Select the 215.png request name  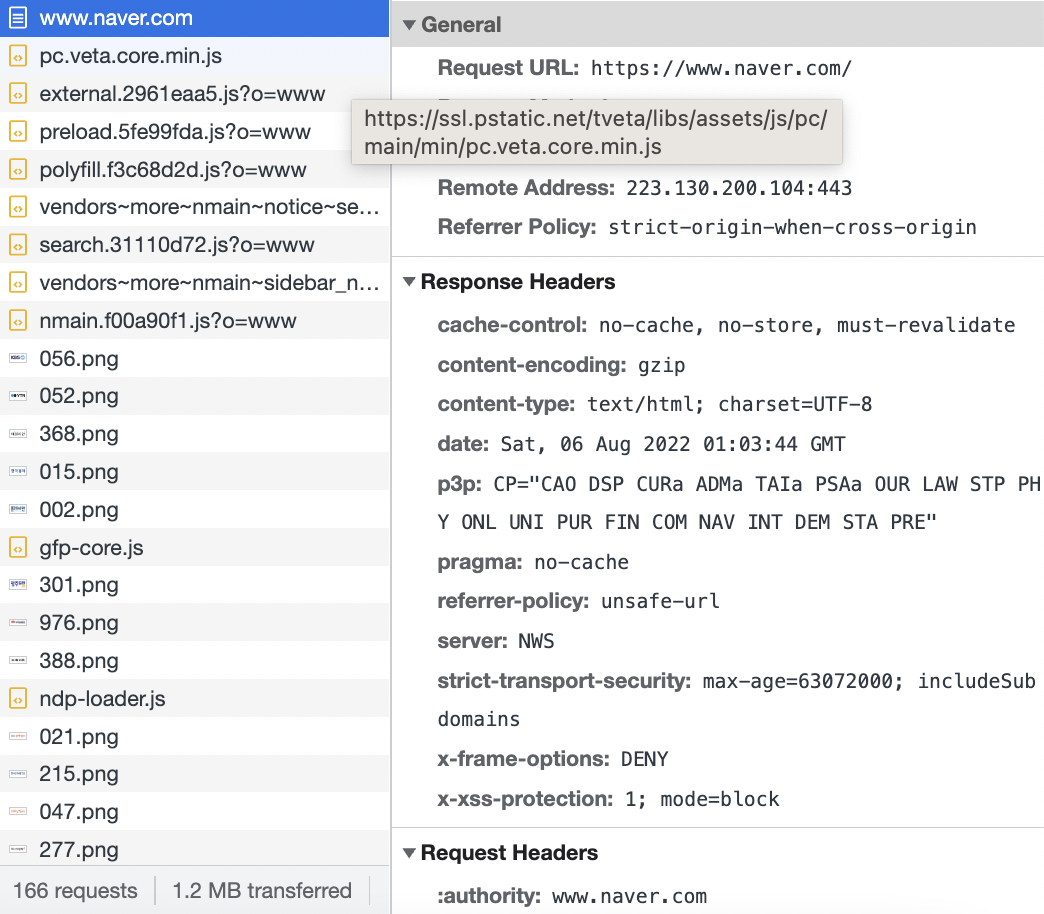pos(79,774)
